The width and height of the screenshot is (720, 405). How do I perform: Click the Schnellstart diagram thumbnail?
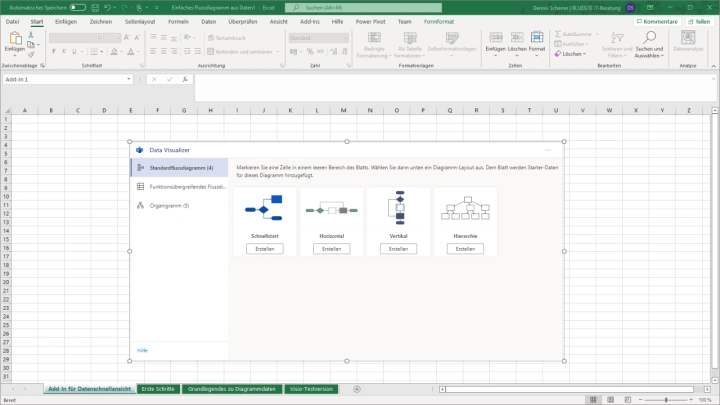point(264,208)
